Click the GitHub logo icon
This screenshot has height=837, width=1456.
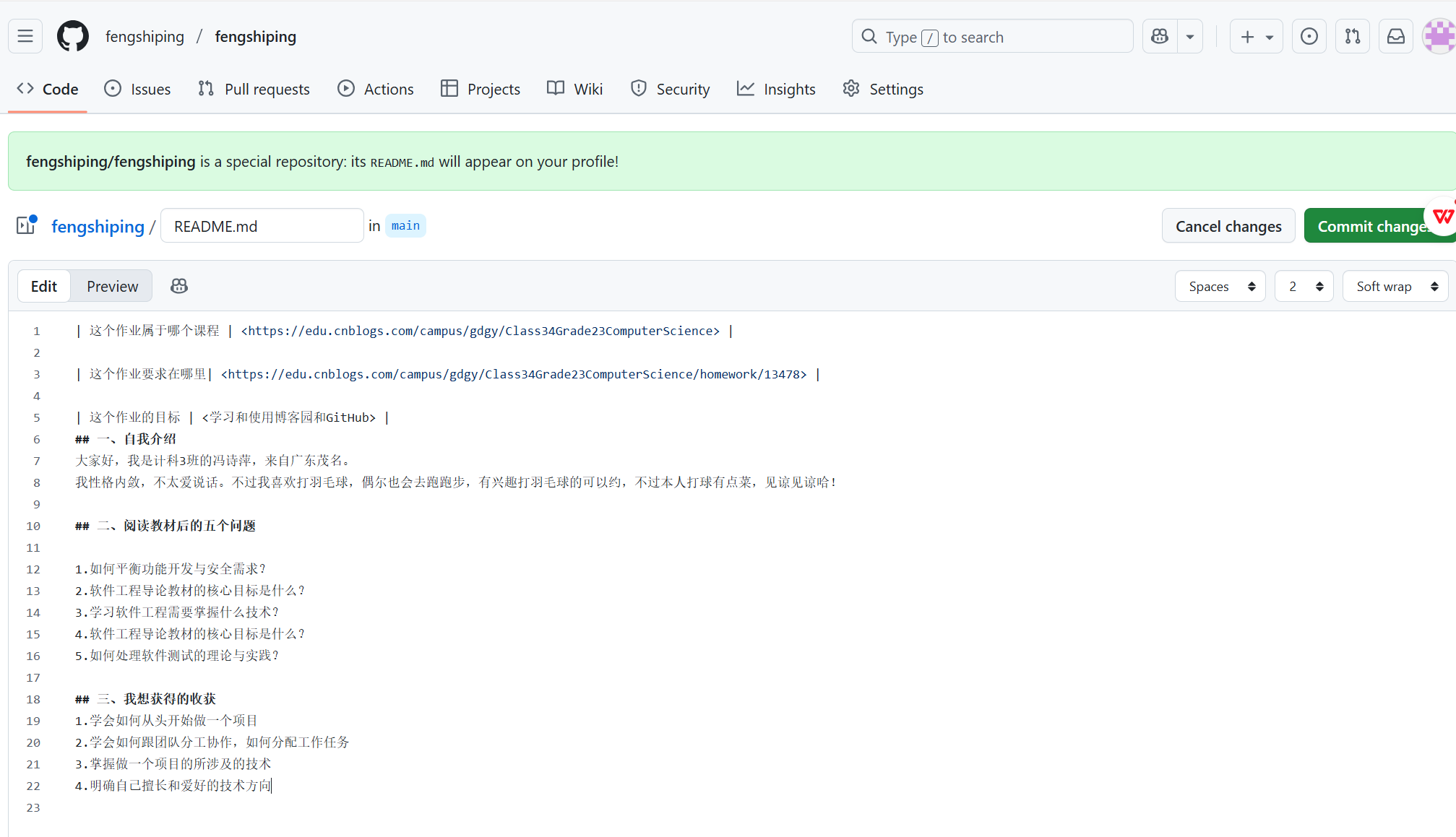(x=72, y=36)
